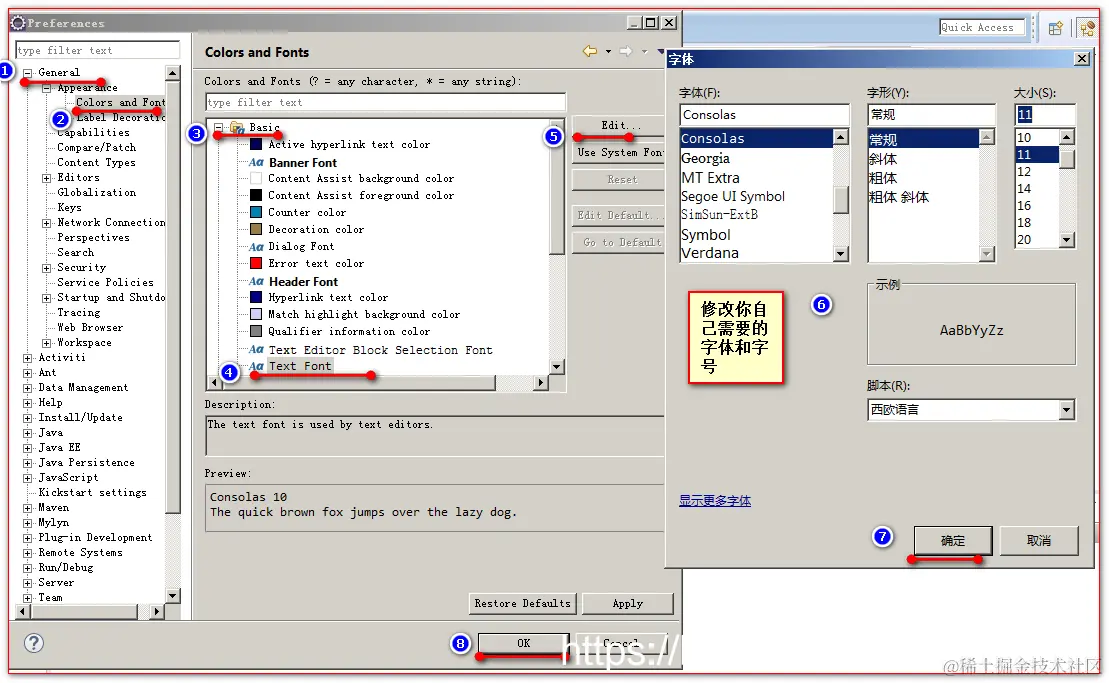The height and width of the screenshot is (683, 1109).
Task: Collapse the General tree node
Action: (x=28, y=72)
